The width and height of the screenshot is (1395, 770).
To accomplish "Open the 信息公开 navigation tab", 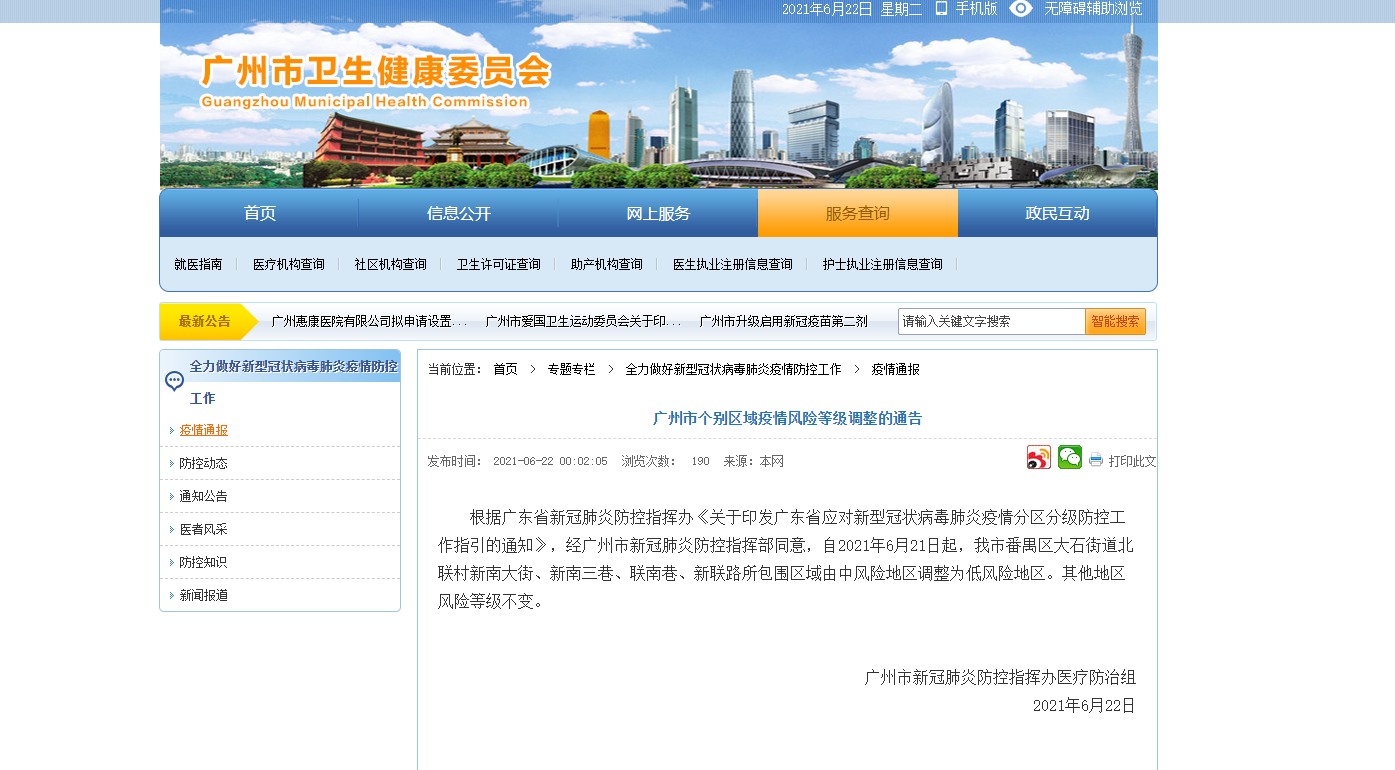I will (458, 214).
